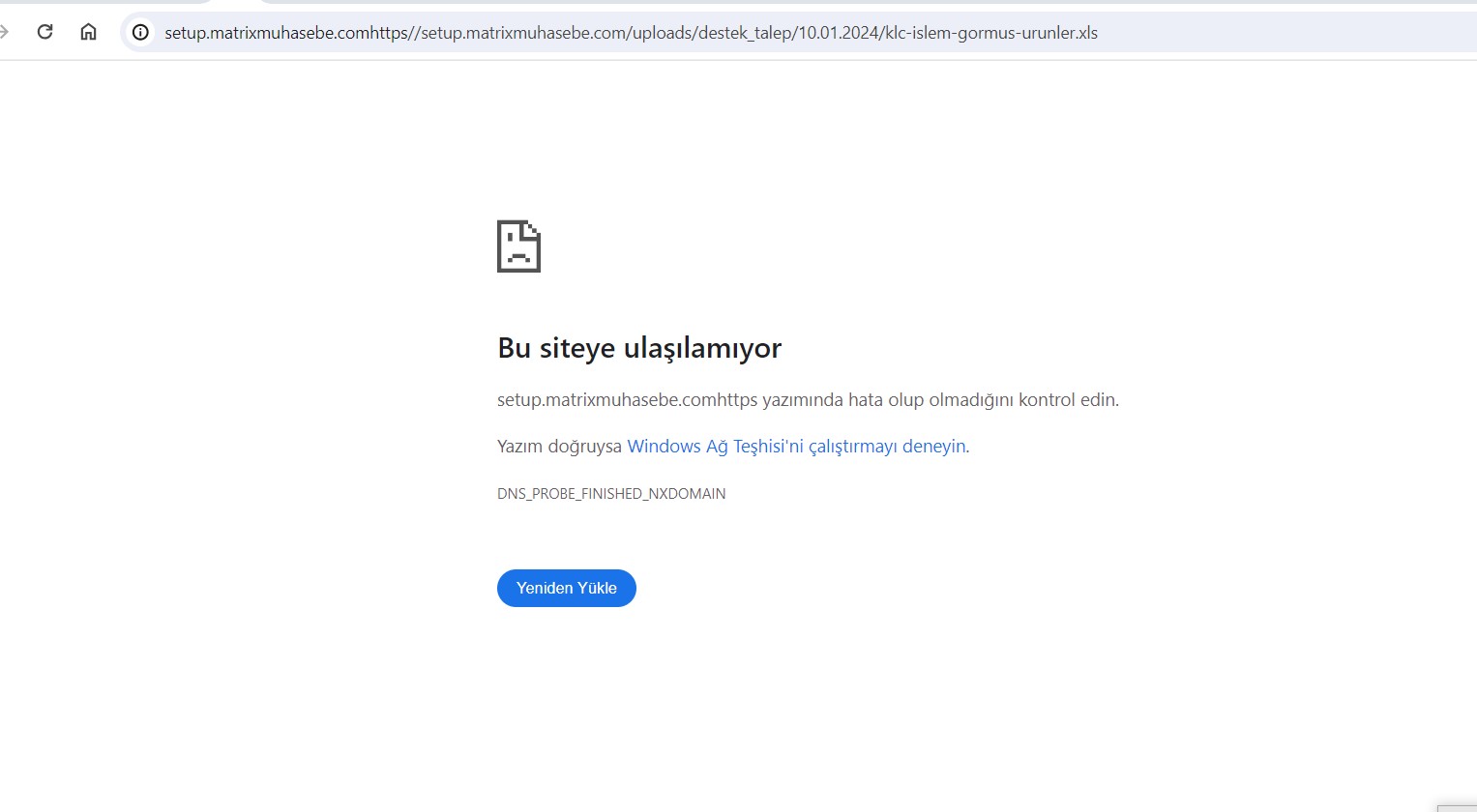Go to the browser home page icon
Screen dimensions: 1477x812
pyautogui.click(x=88, y=32)
